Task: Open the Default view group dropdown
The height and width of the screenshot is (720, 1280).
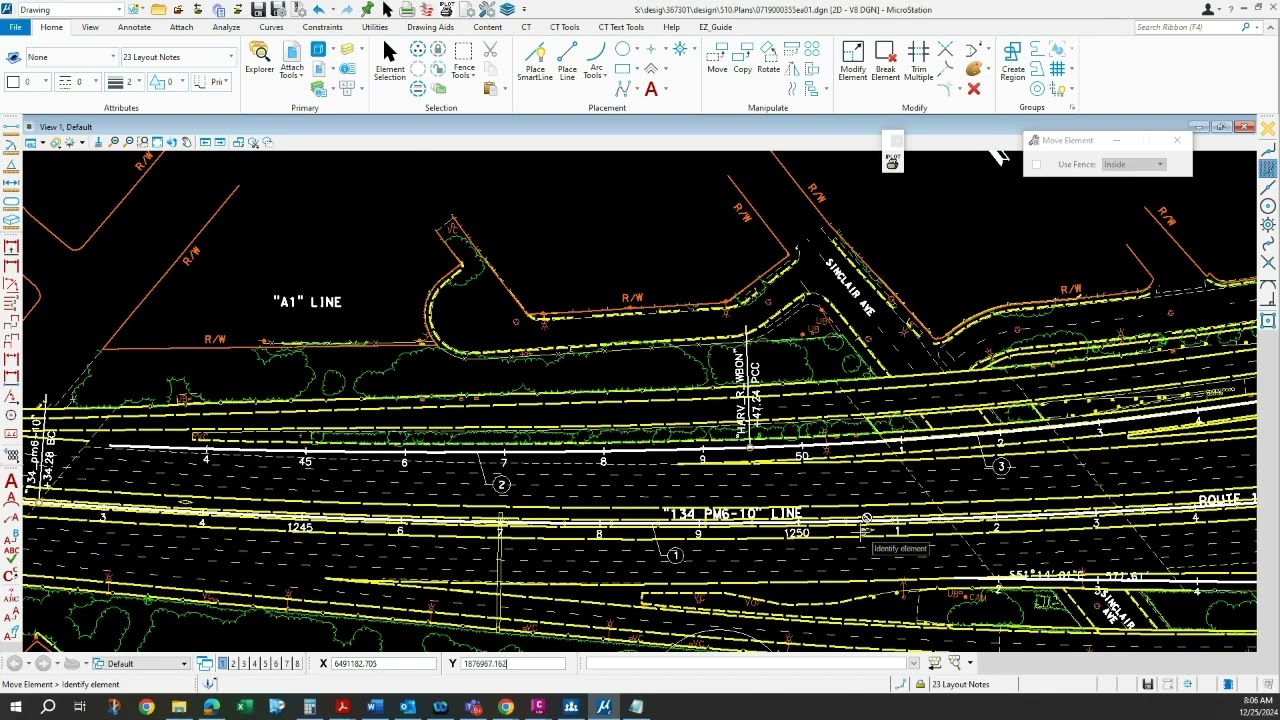Action: coord(141,664)
